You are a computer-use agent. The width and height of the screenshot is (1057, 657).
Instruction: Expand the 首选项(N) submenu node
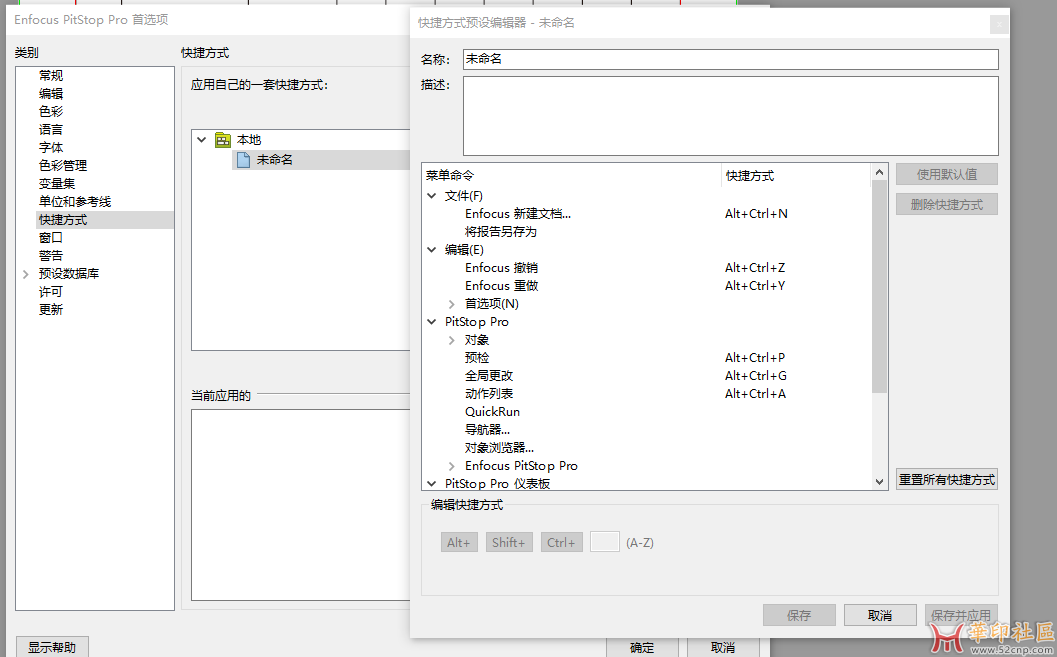(x=452, y=304)
